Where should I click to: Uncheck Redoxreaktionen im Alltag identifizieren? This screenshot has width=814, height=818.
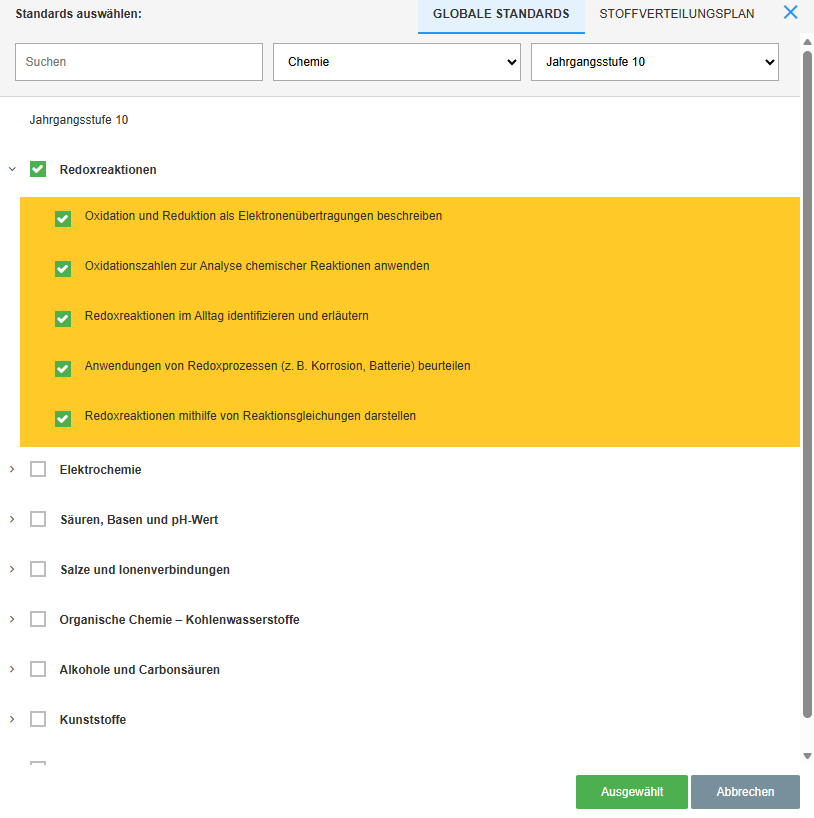pos(63,318)
